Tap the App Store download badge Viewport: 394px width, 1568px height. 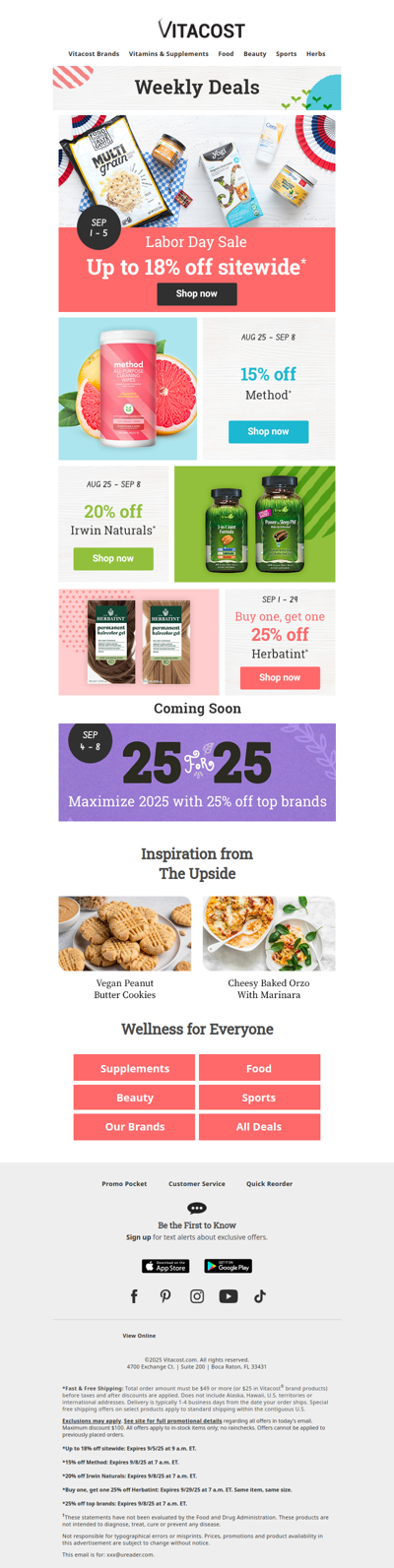(x=165, y=1266)
